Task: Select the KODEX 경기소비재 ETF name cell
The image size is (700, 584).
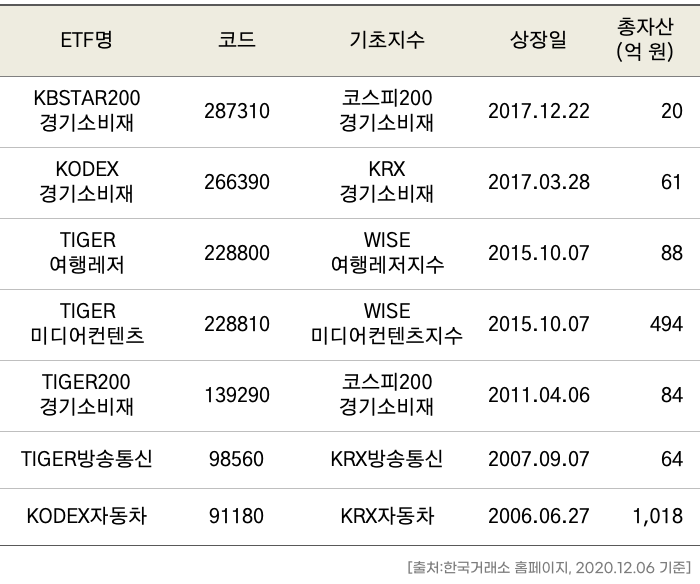Action: click(x=87, y=182)
